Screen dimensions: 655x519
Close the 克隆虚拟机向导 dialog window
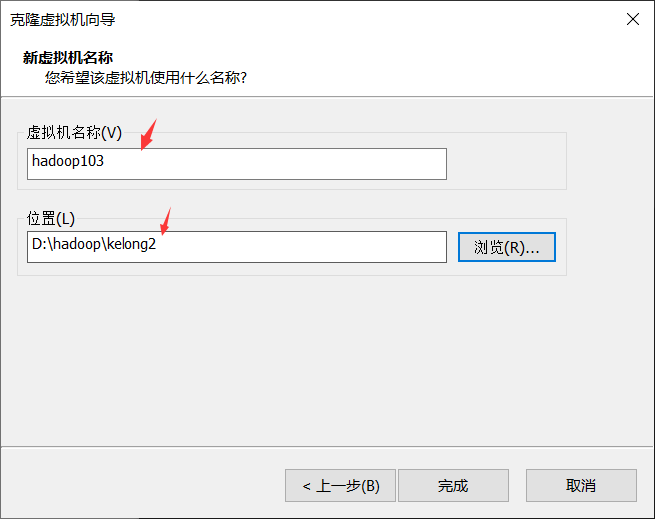633,19
